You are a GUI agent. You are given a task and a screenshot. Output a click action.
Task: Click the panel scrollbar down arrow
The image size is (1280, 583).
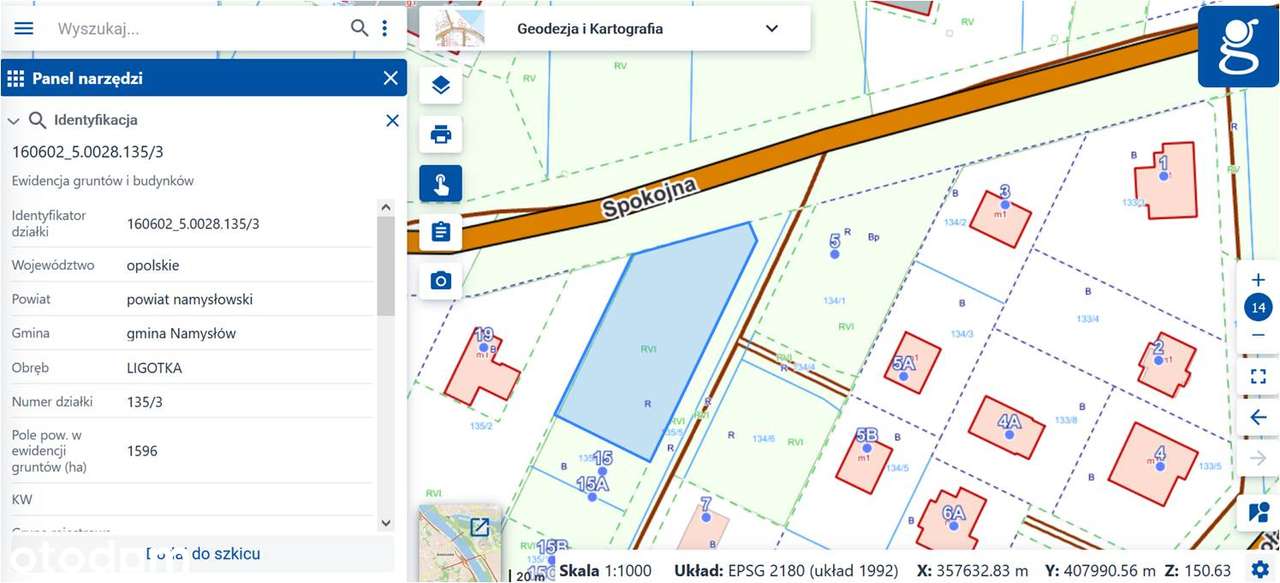387,522
